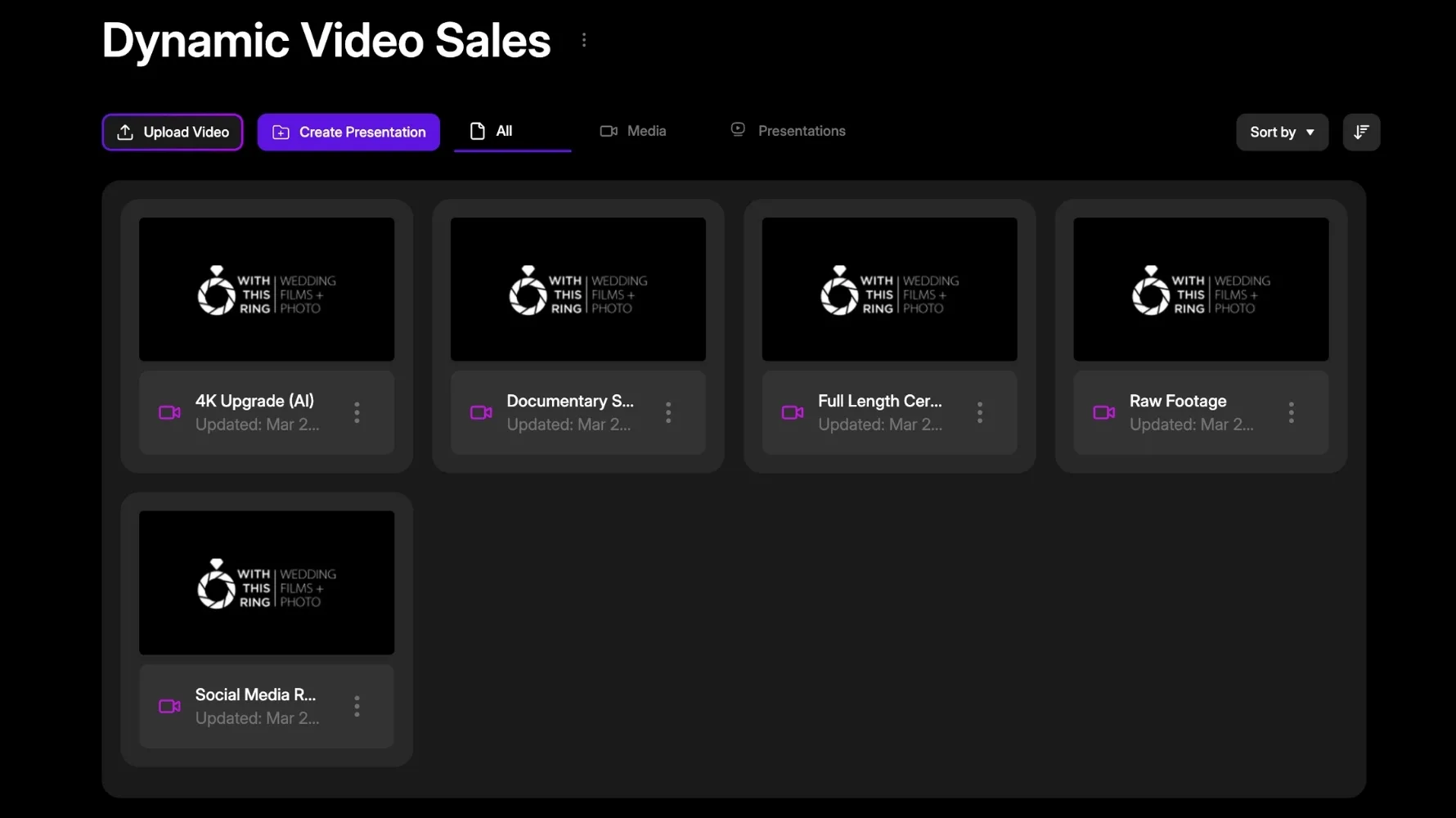Viewport: 1456px width, 818px height.
Task: Open the Social Media R... video thumbnail
Action: 267,582
